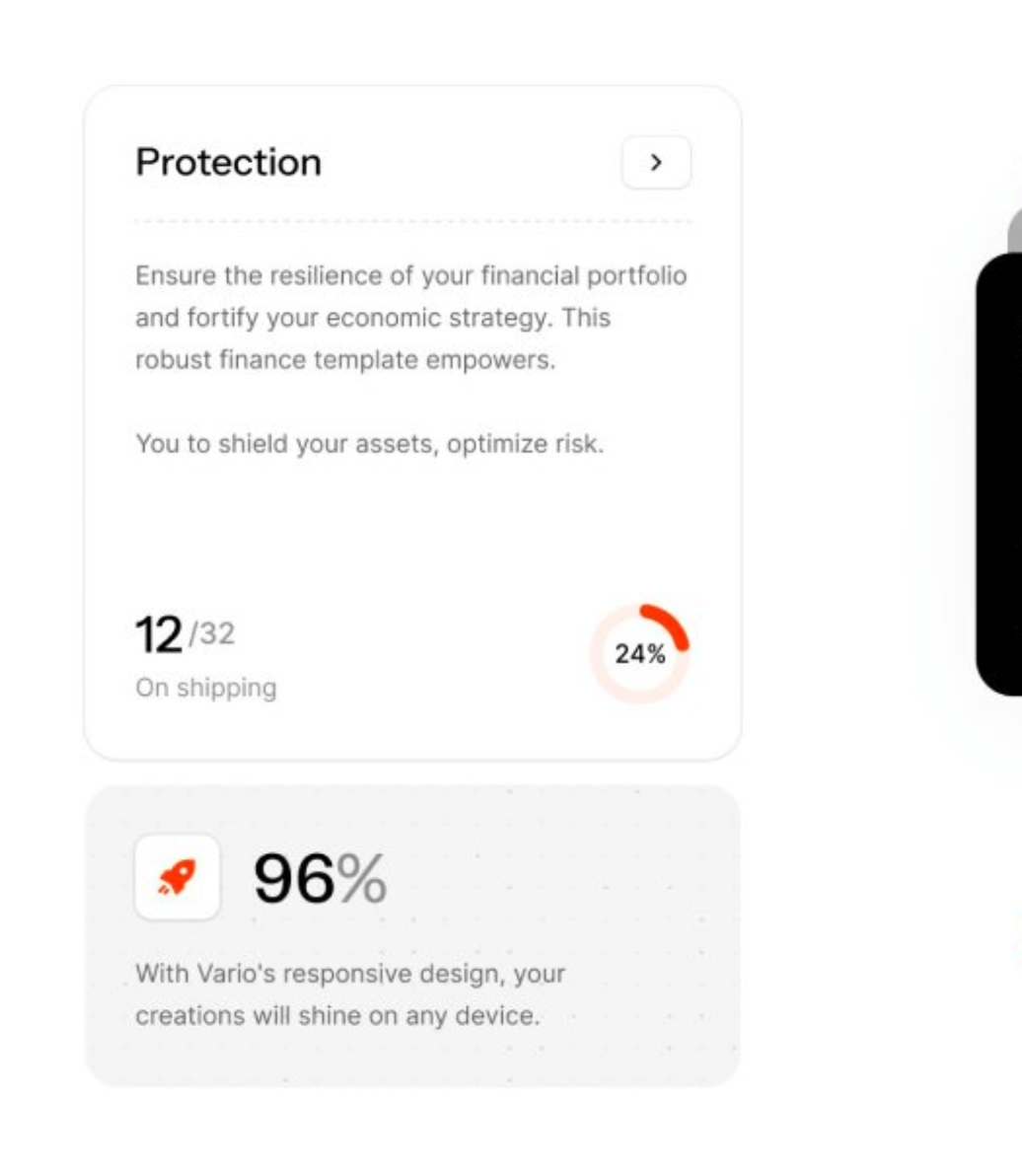Click the /32 total next to 12
This screenshot has width=1022, height=1176.
tap(211, 633)
